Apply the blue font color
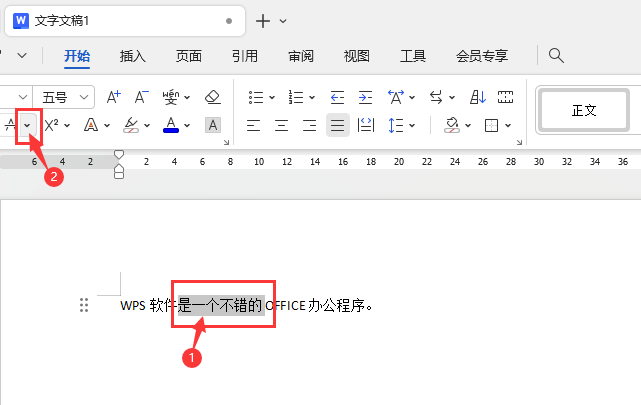This screenshot has width=641, height=405. click(171, 125)
